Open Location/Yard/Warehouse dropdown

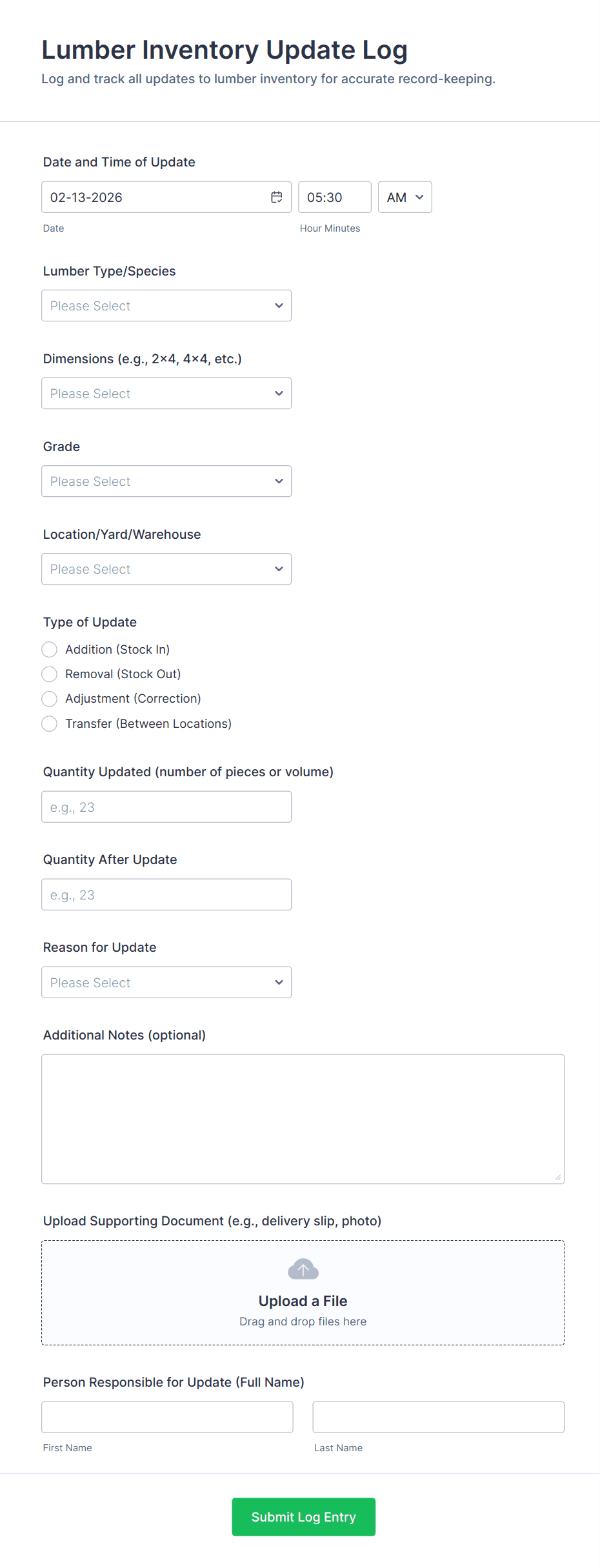pyautogui.click(x=166, y=569)
